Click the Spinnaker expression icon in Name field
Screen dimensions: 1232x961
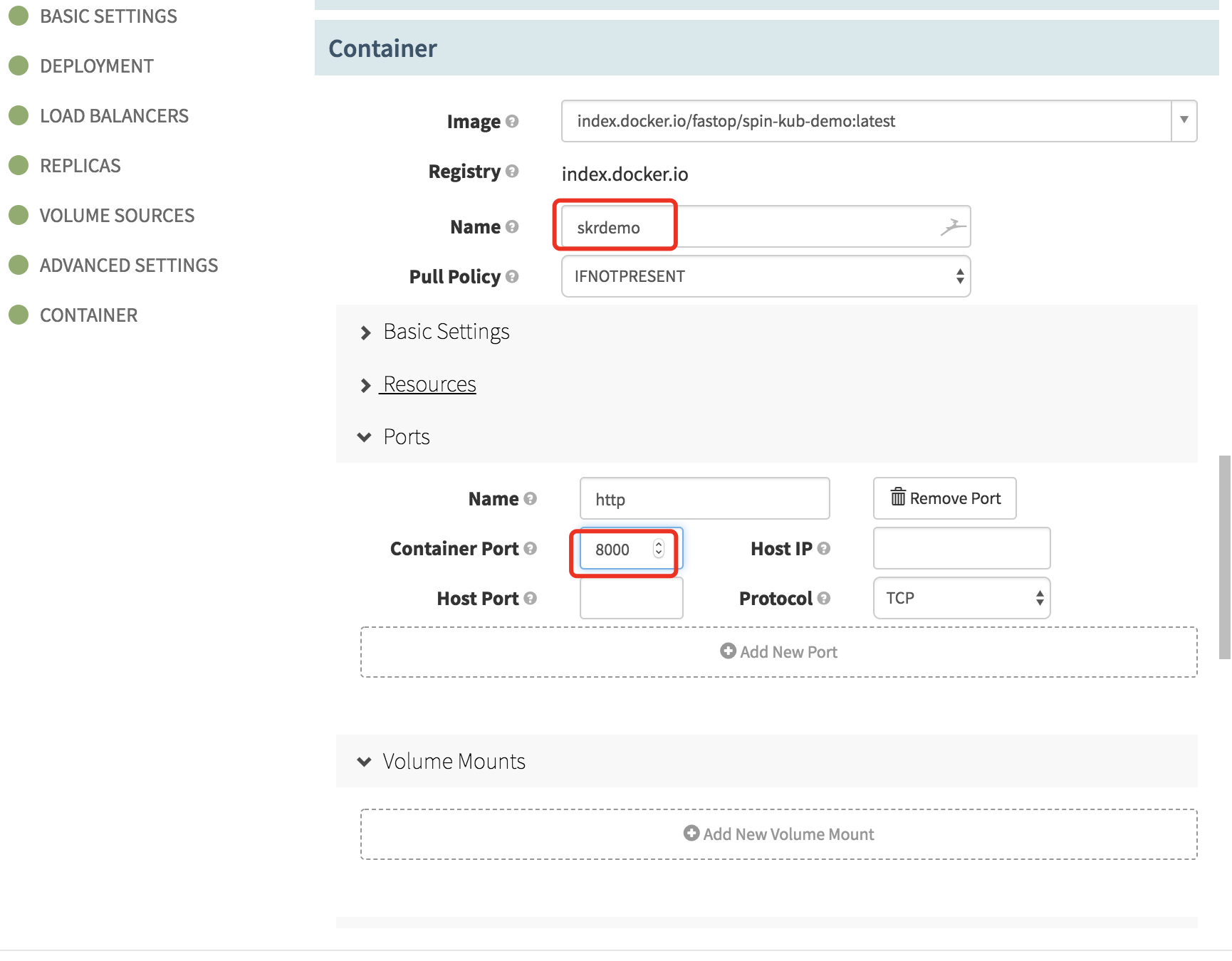click(x=952, y=227)
